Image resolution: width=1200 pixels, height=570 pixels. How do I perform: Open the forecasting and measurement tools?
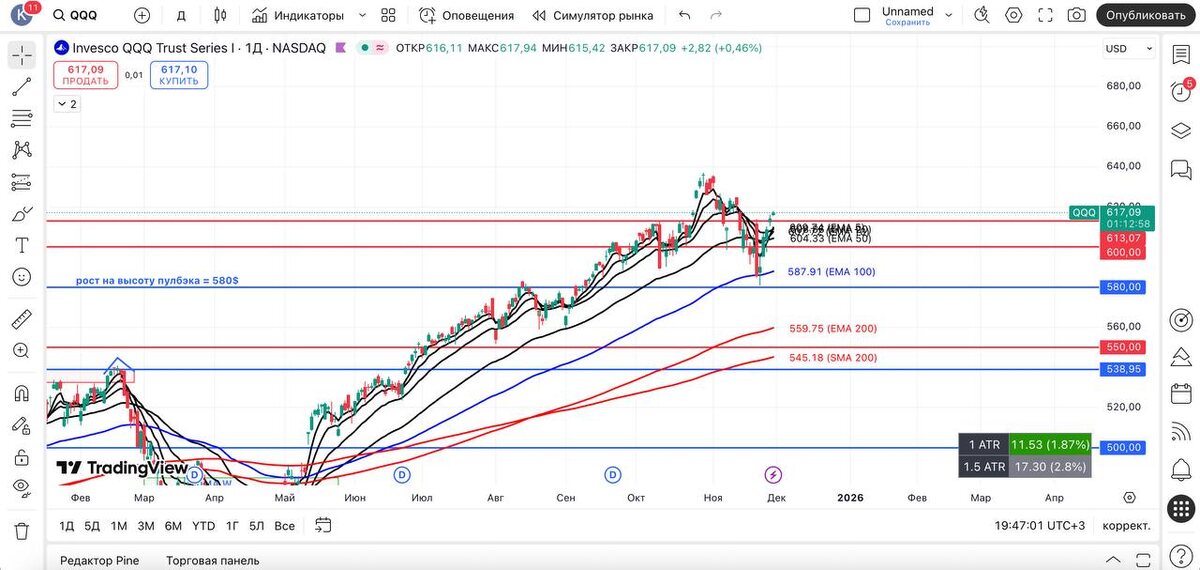coord(22,182)
